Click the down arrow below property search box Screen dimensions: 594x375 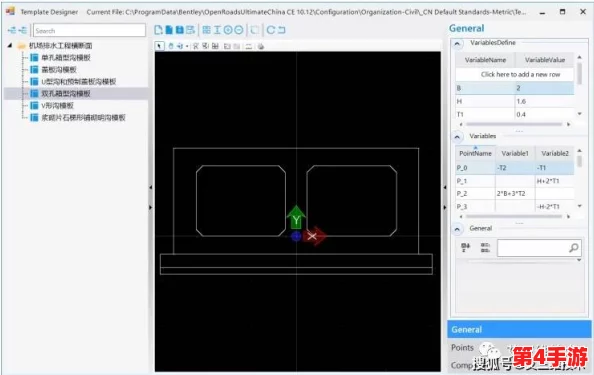(579, 260)
